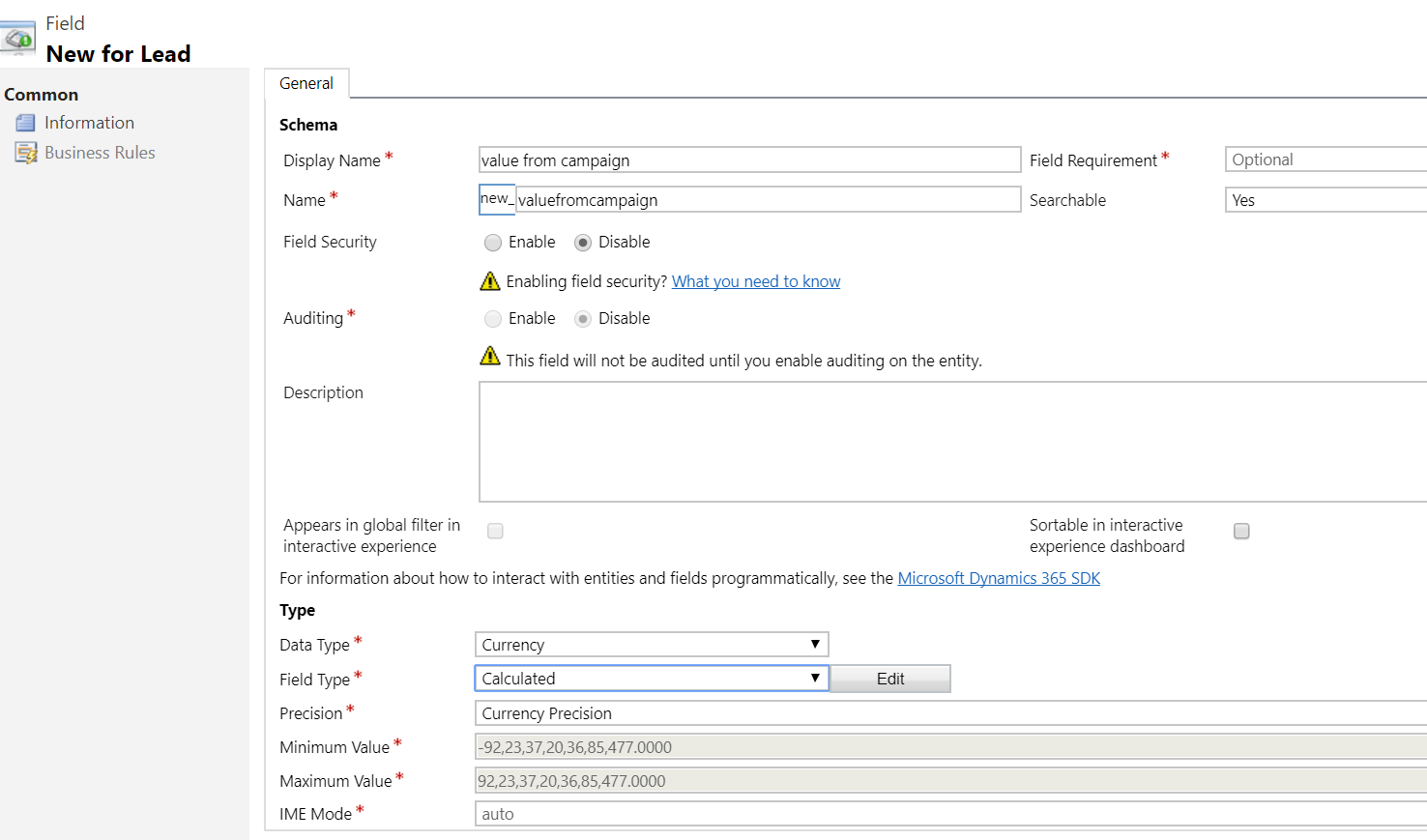
Task: Open the Data Type dropdown
Action: coord(651,645)
